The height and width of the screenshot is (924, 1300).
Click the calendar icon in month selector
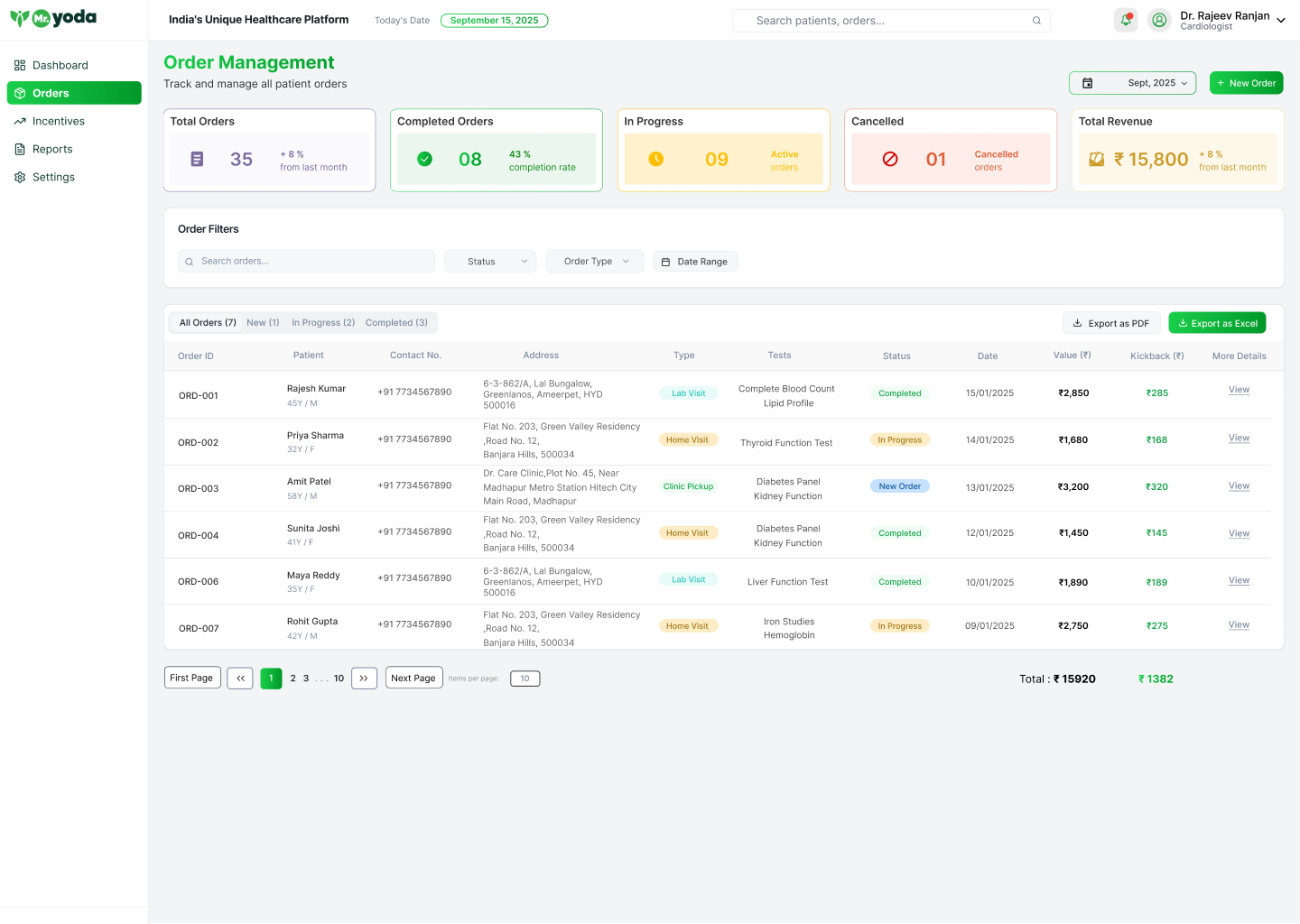[1088, 83]
